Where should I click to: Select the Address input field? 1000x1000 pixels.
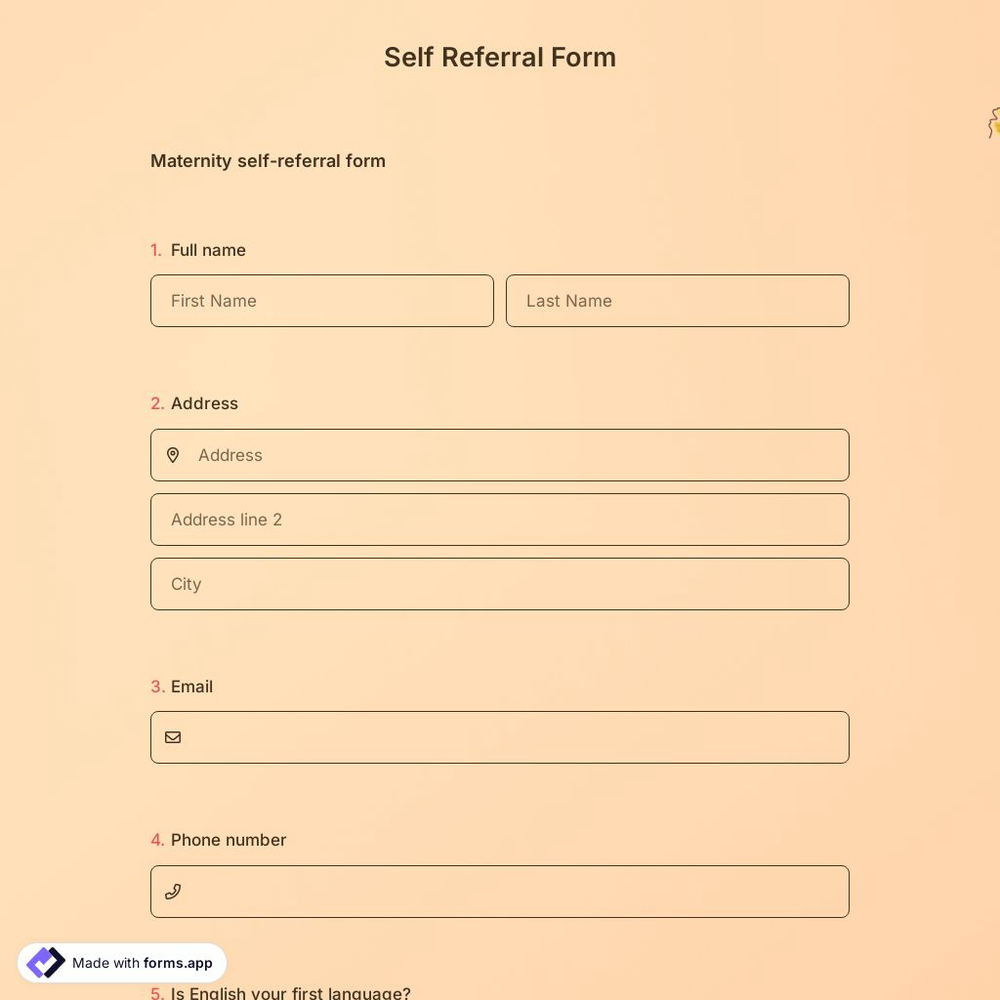450,455
